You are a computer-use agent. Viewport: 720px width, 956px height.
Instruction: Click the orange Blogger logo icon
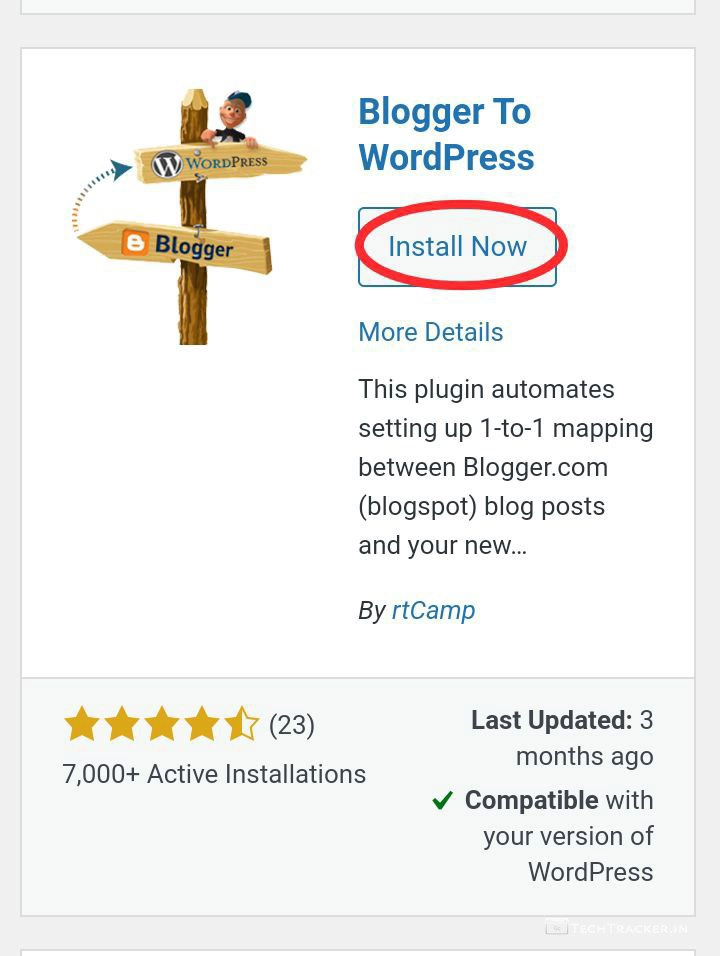pos(135,243)
